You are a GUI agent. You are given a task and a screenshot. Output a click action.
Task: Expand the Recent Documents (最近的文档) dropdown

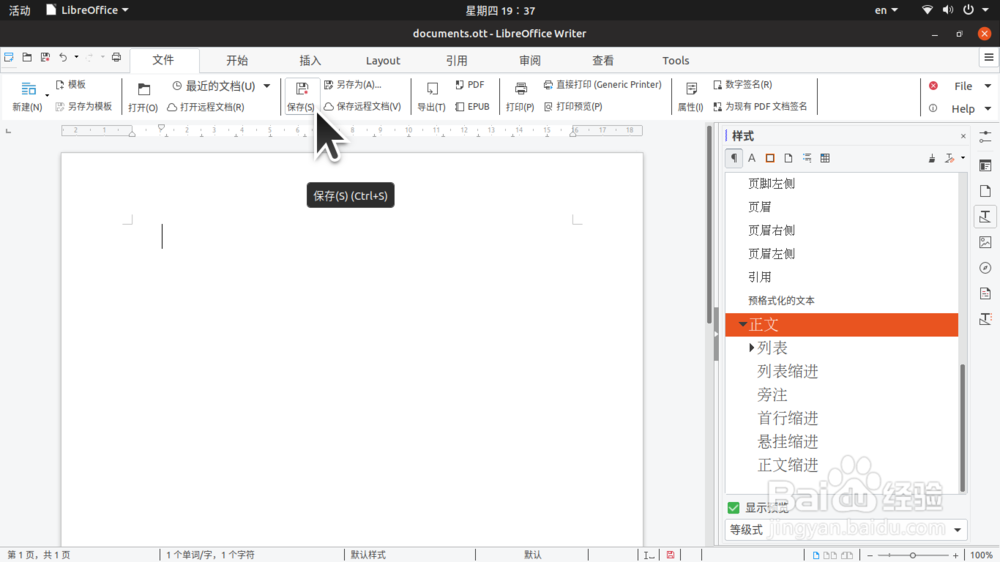(x=267, y=86)
